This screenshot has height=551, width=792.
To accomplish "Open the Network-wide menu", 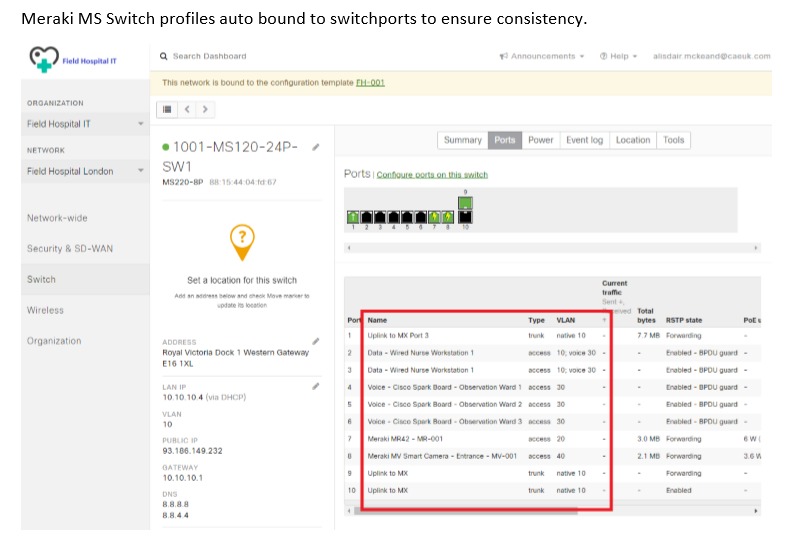I will pos(57,218).
